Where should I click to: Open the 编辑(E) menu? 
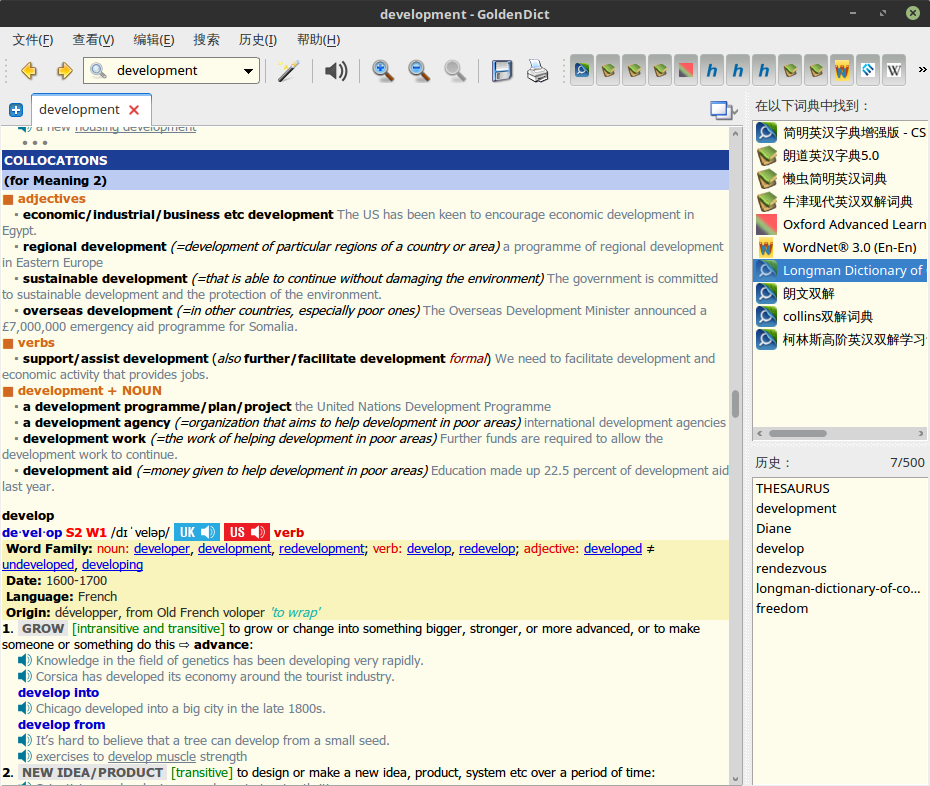(x=153, y=40)
